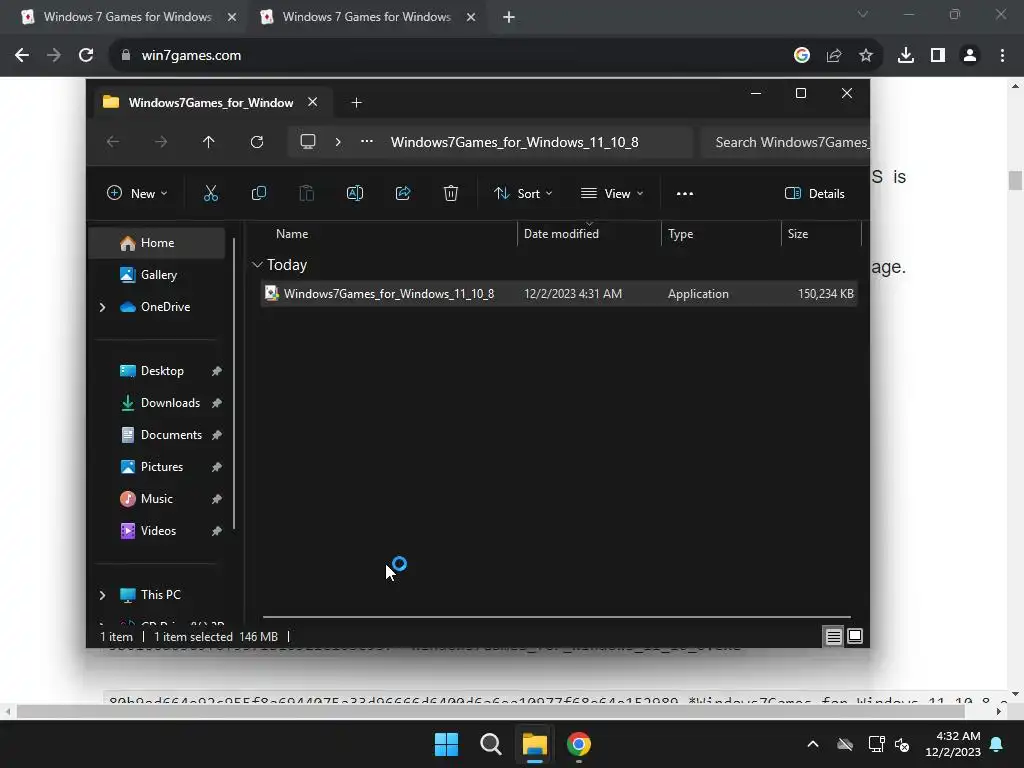Screen dimensions: 1024x768
Task: Open Chrome side panel
Action: (x=938, y=56)
